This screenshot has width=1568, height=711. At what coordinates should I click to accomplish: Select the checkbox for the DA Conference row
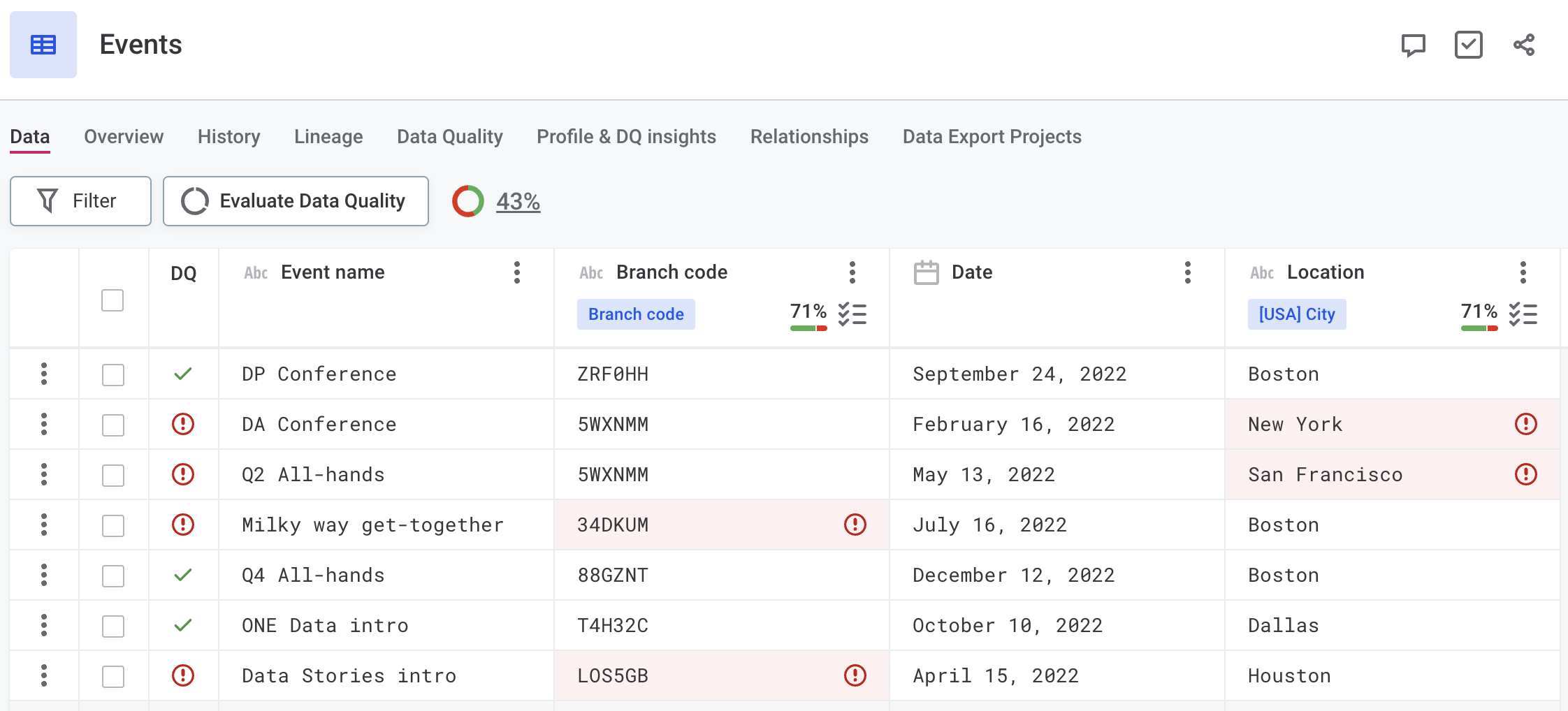(112, 424)
